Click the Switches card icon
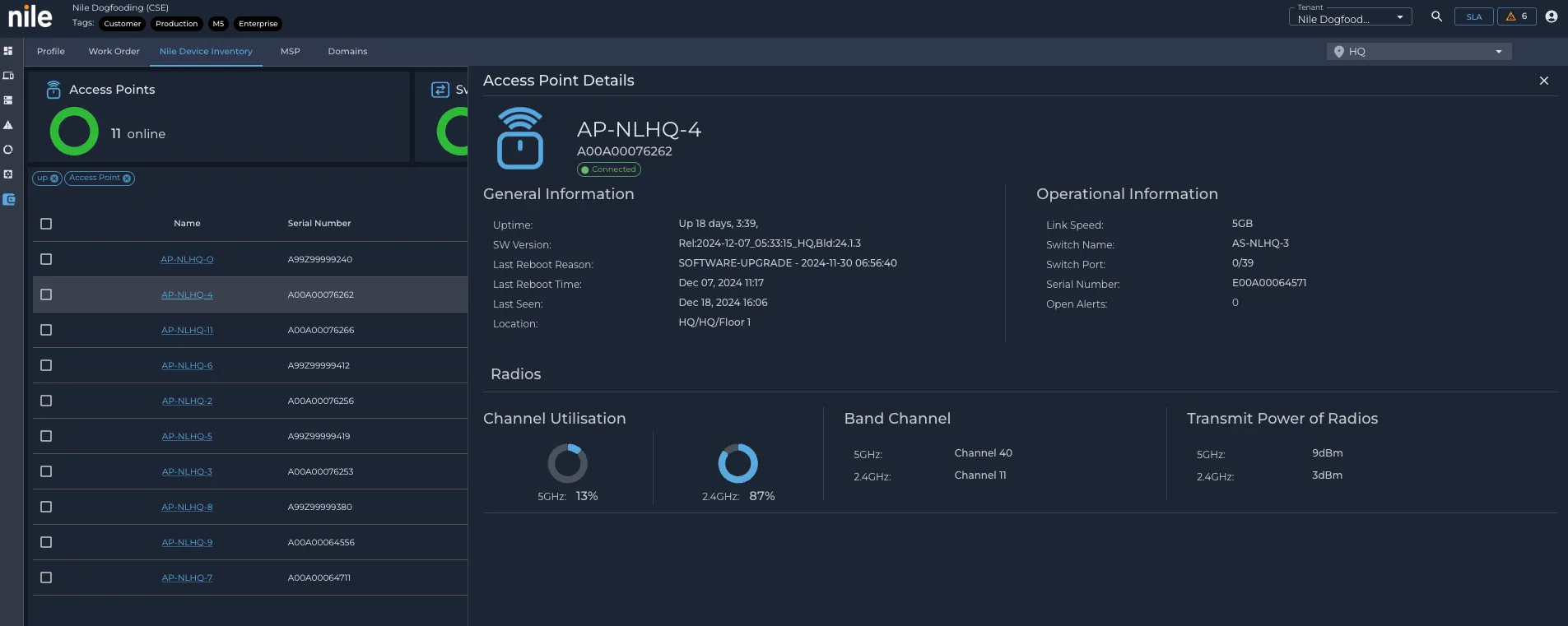1568x626 pixels. 440,90
